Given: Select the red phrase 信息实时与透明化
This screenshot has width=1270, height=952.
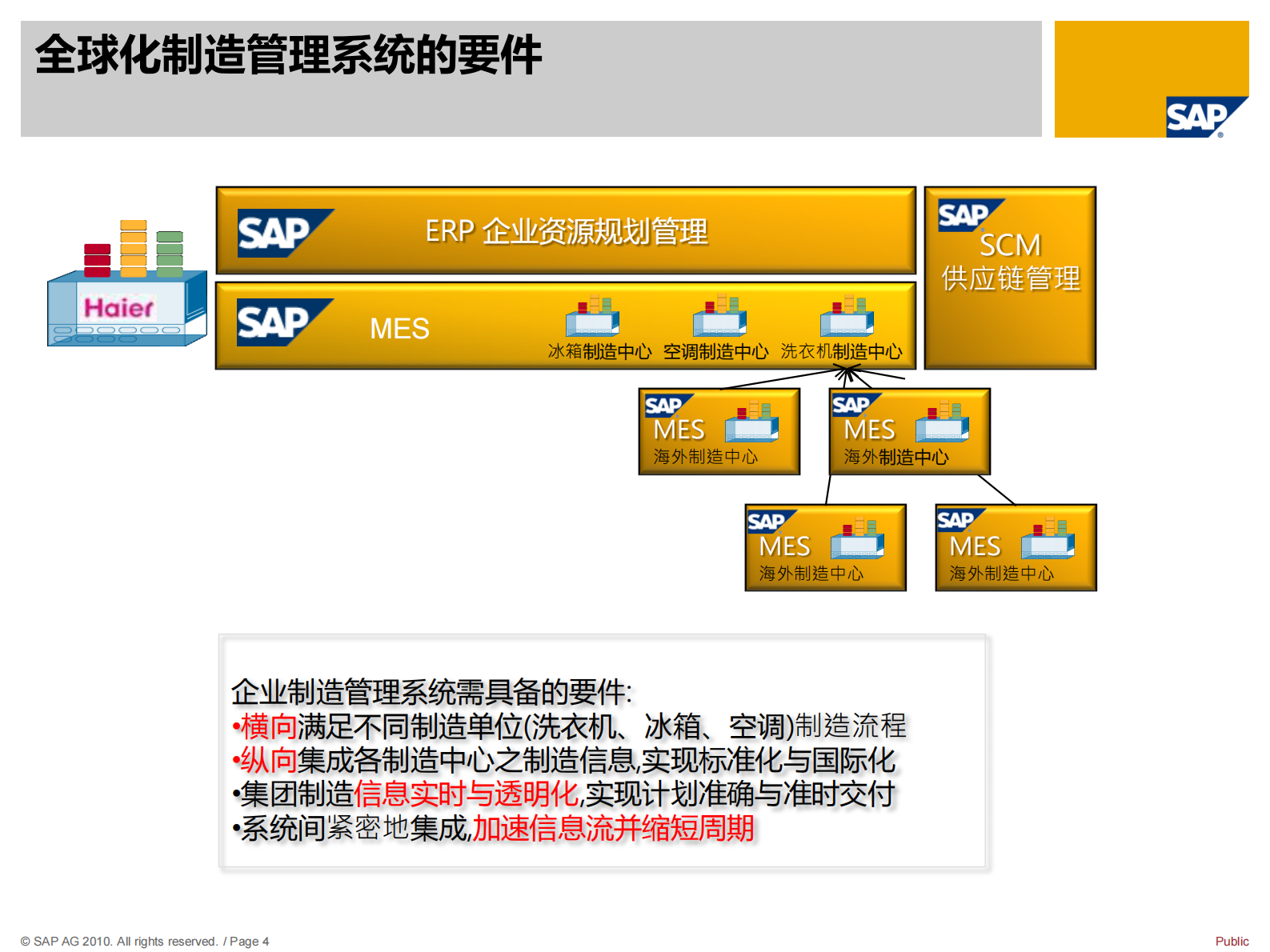Looking at the screenshot, I should tap(466, 794).
